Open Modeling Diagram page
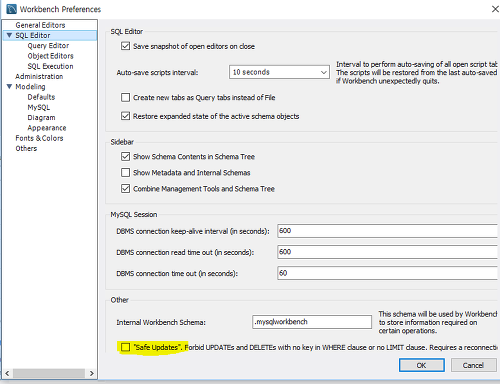This screenshot has width=500, height=384. (x=41, y=118)
